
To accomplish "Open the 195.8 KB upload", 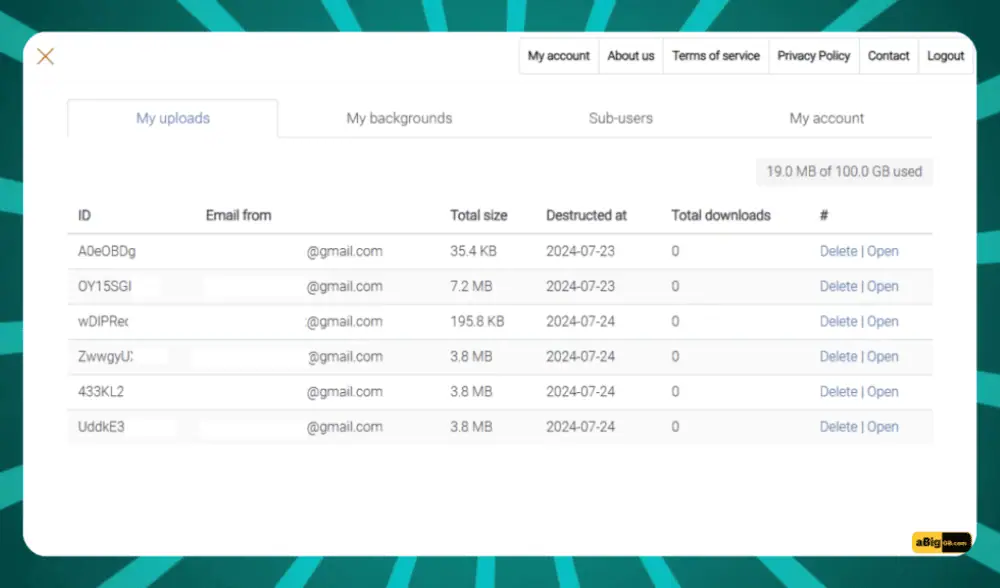I will [882, 321].
